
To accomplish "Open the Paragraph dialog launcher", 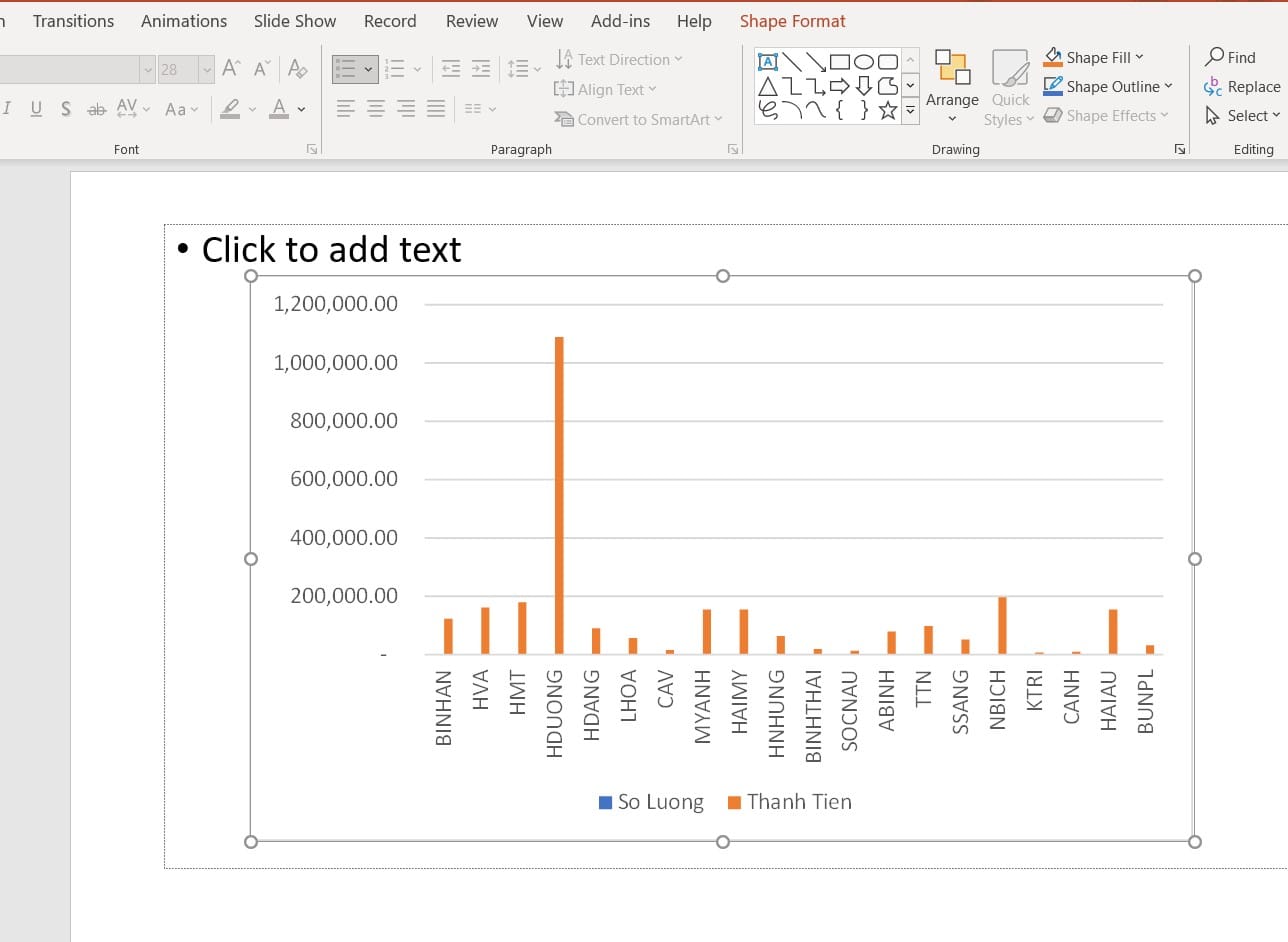I will point(733,149).
